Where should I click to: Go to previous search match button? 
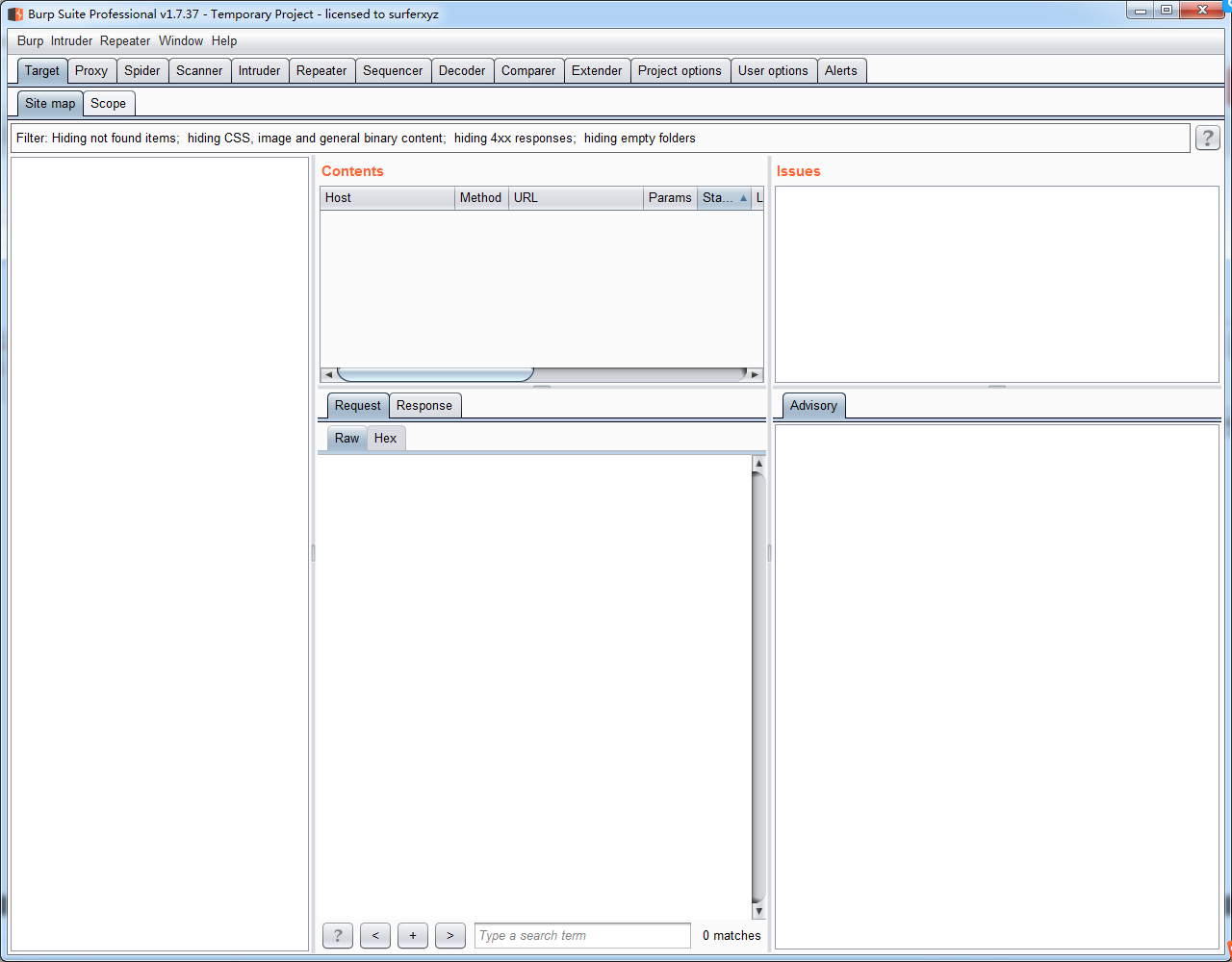pos(375,935)
